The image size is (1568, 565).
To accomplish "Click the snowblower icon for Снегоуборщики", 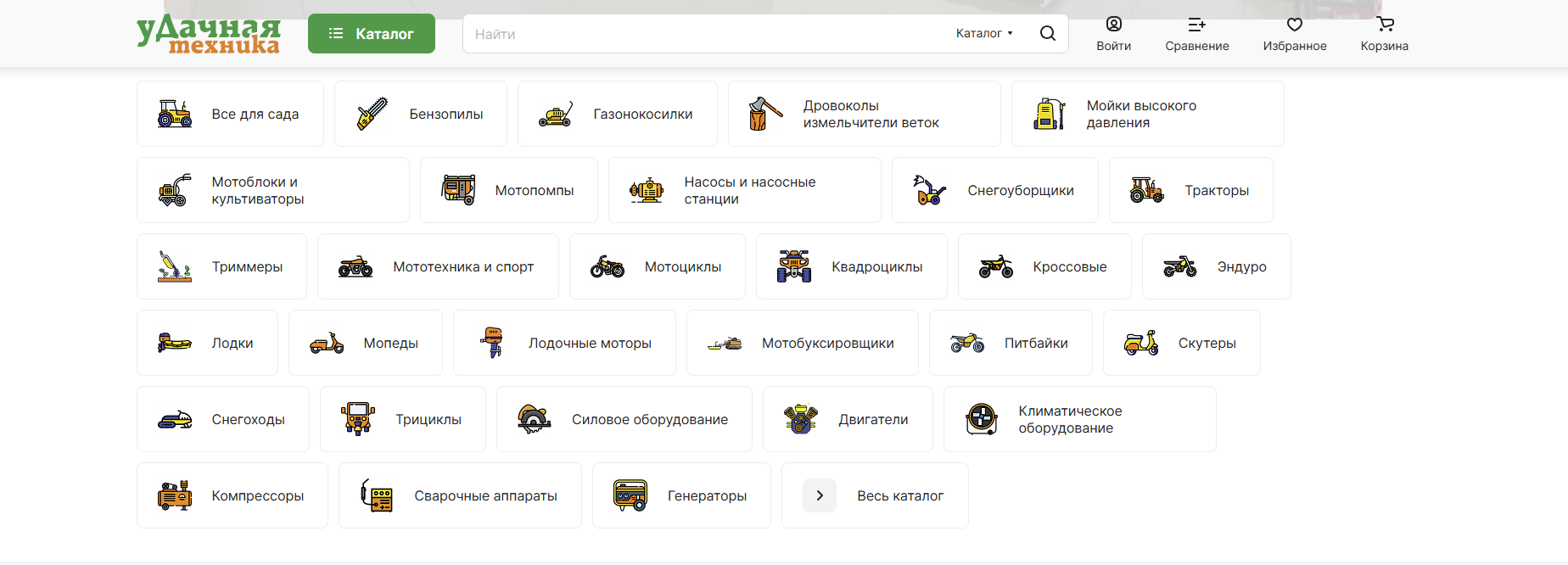I will [x=930, y=190].
